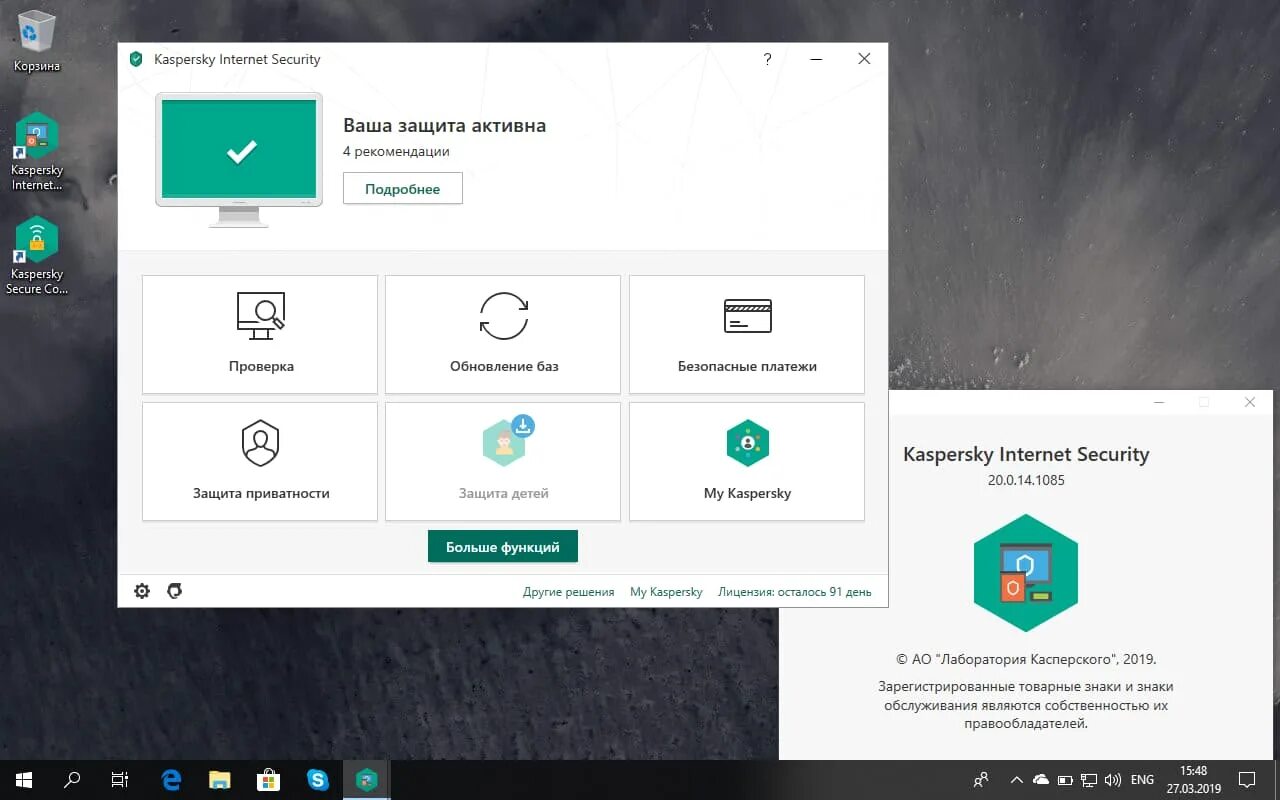Click the help question mark icon

[x=767, y=59]
